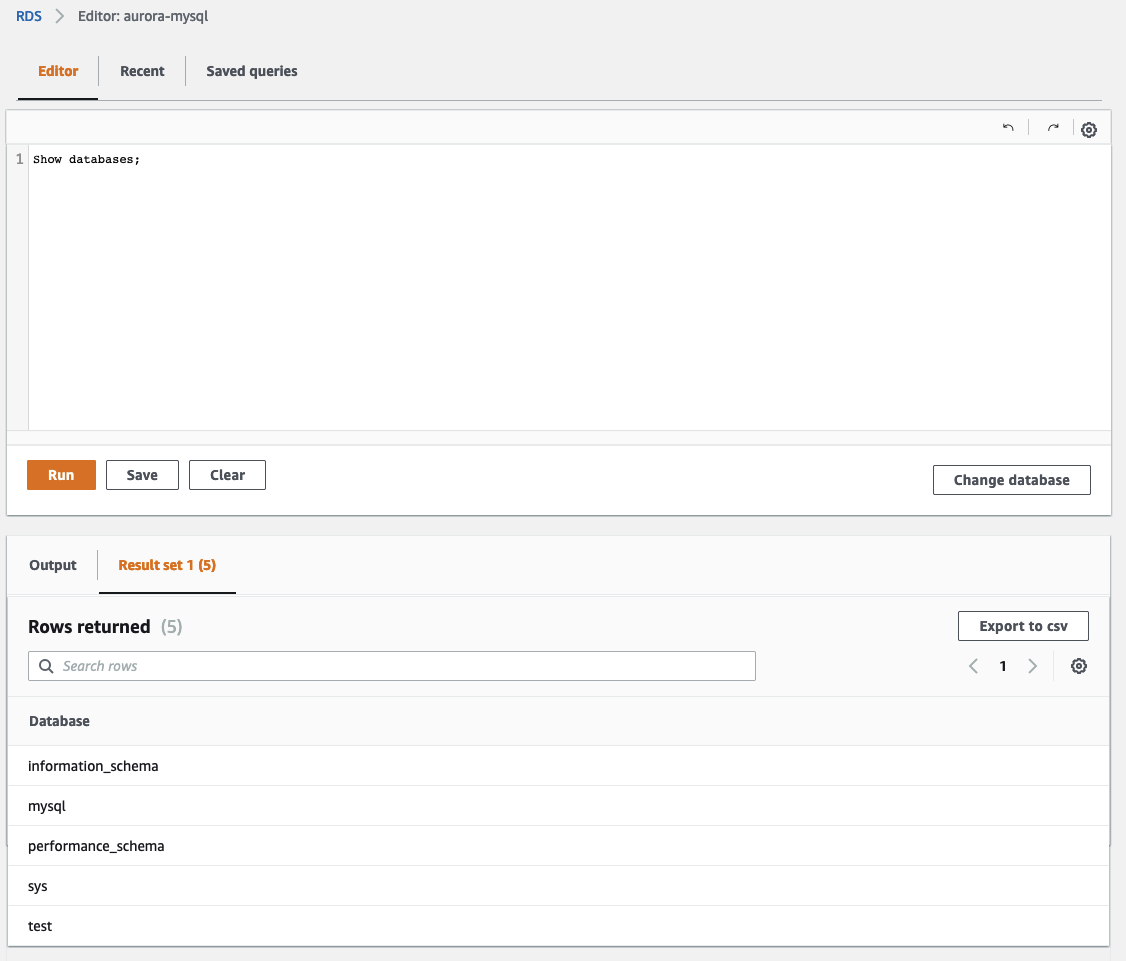The height and width of the screenshot is (961, 1126).
Task: Undo the last query edit
Action: point(1008,128)
